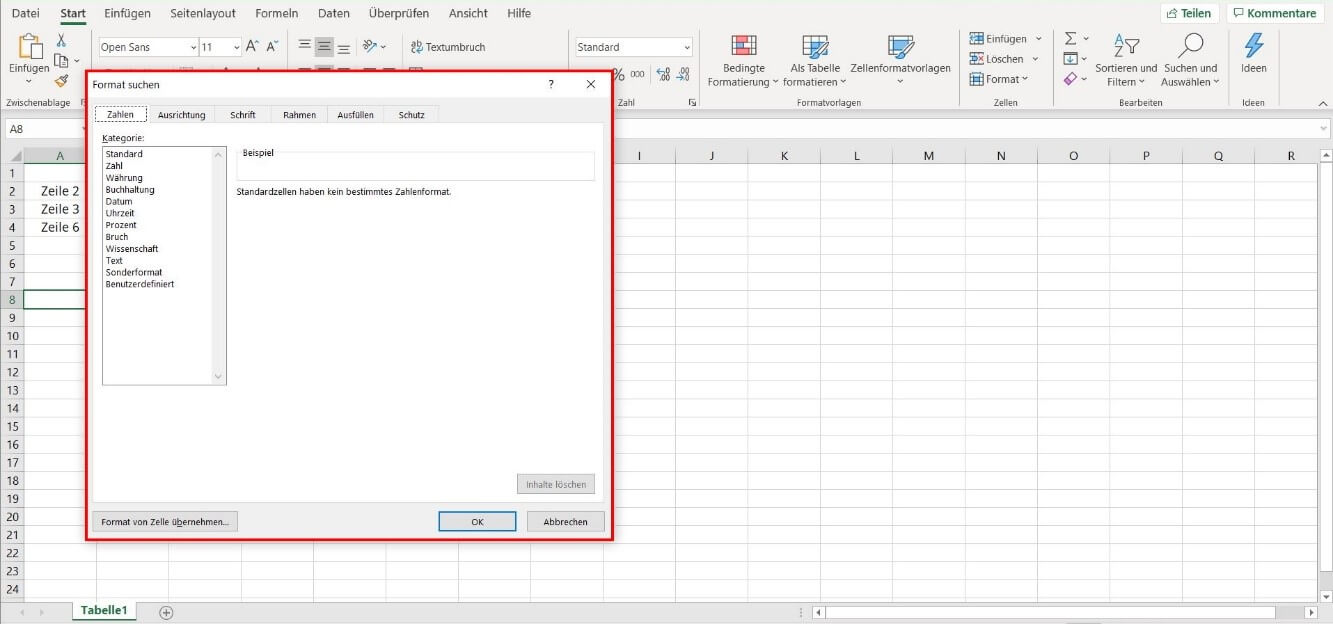Open Sortieren und Filtern
The width and height of the screenshot is (1333, 624).
coord(1126,61)
